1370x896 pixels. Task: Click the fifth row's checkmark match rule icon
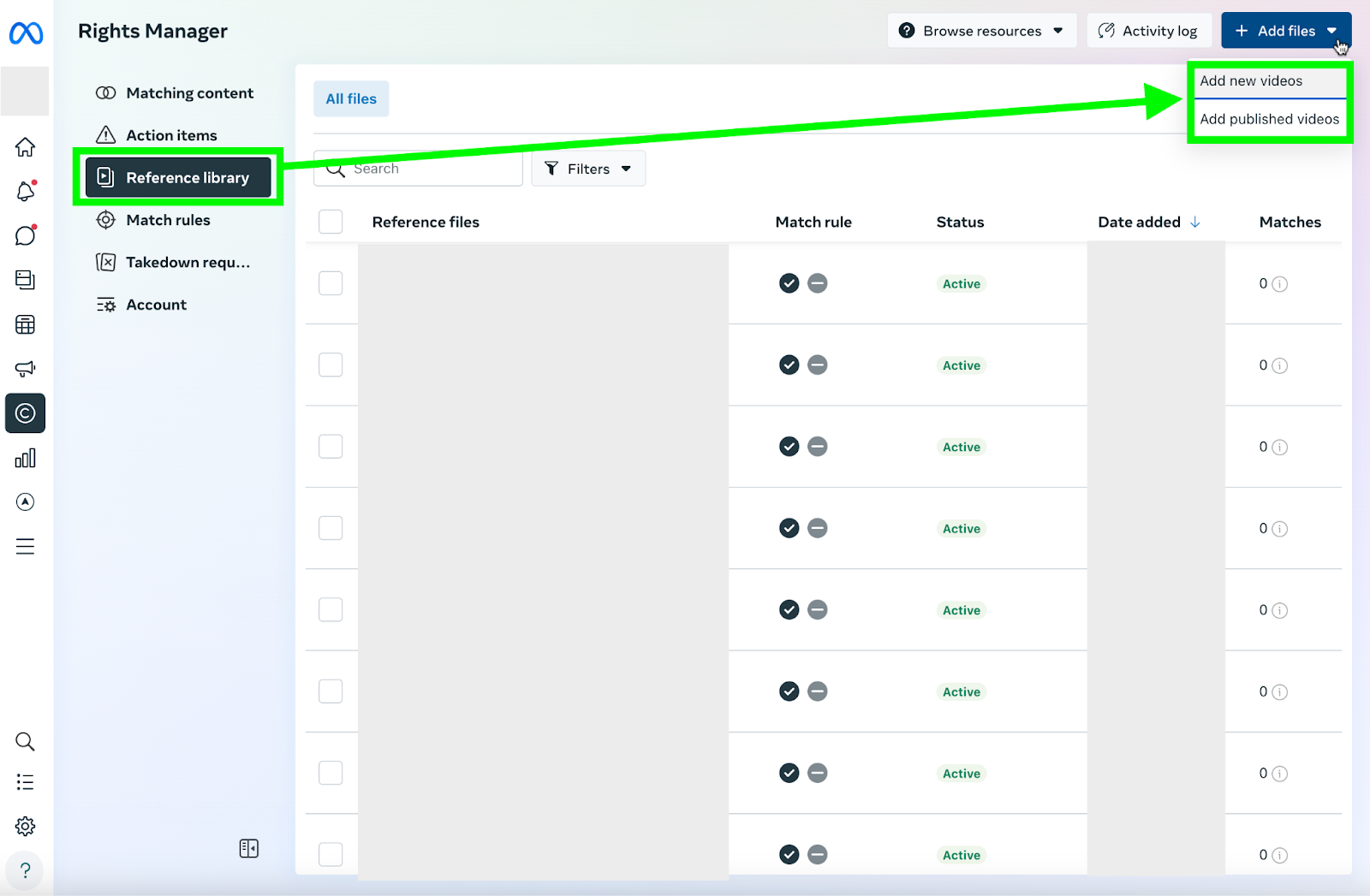(789, 609)
